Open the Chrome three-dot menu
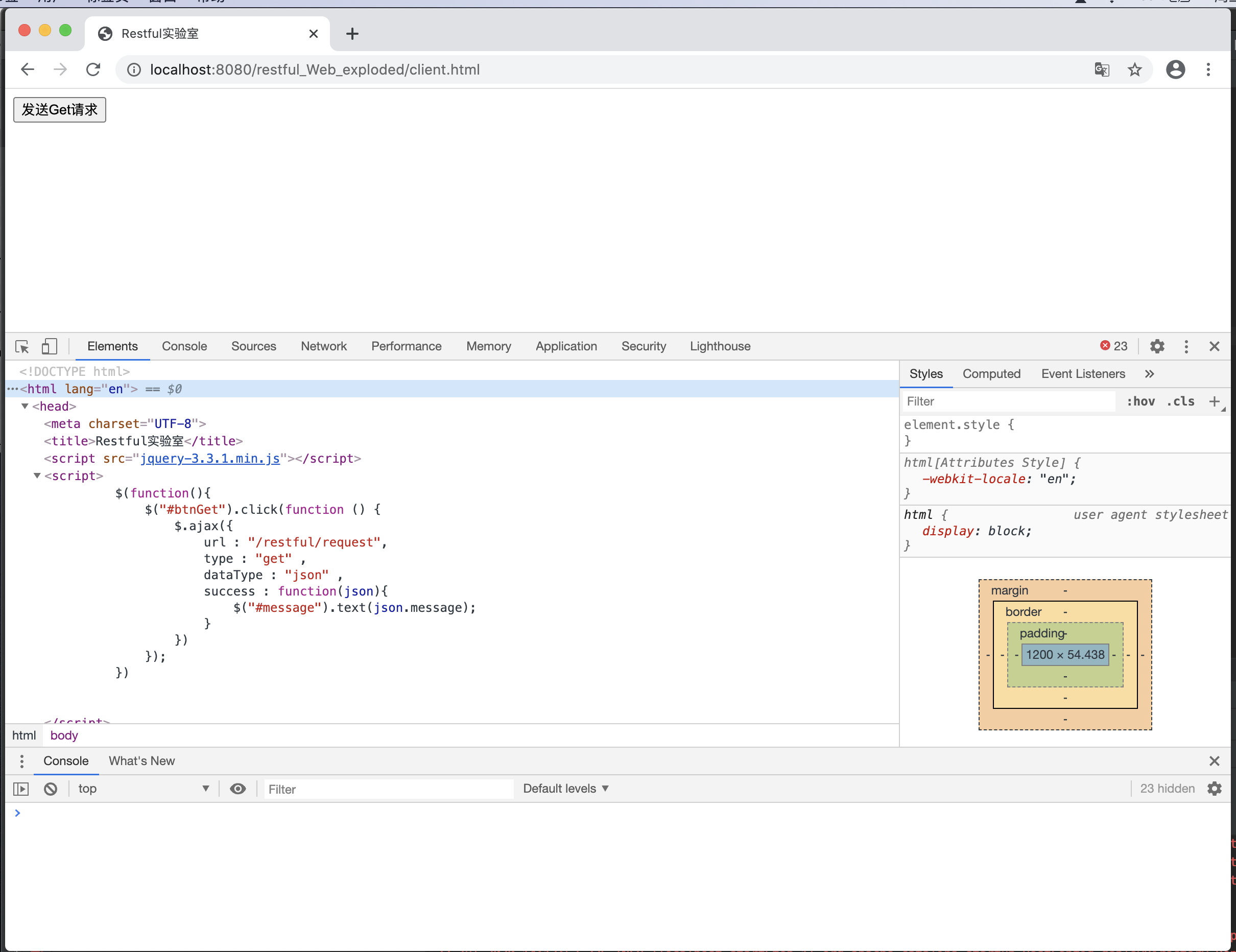The height and width of the screenshot is (952, 1236). click(x=1208, y=69)
